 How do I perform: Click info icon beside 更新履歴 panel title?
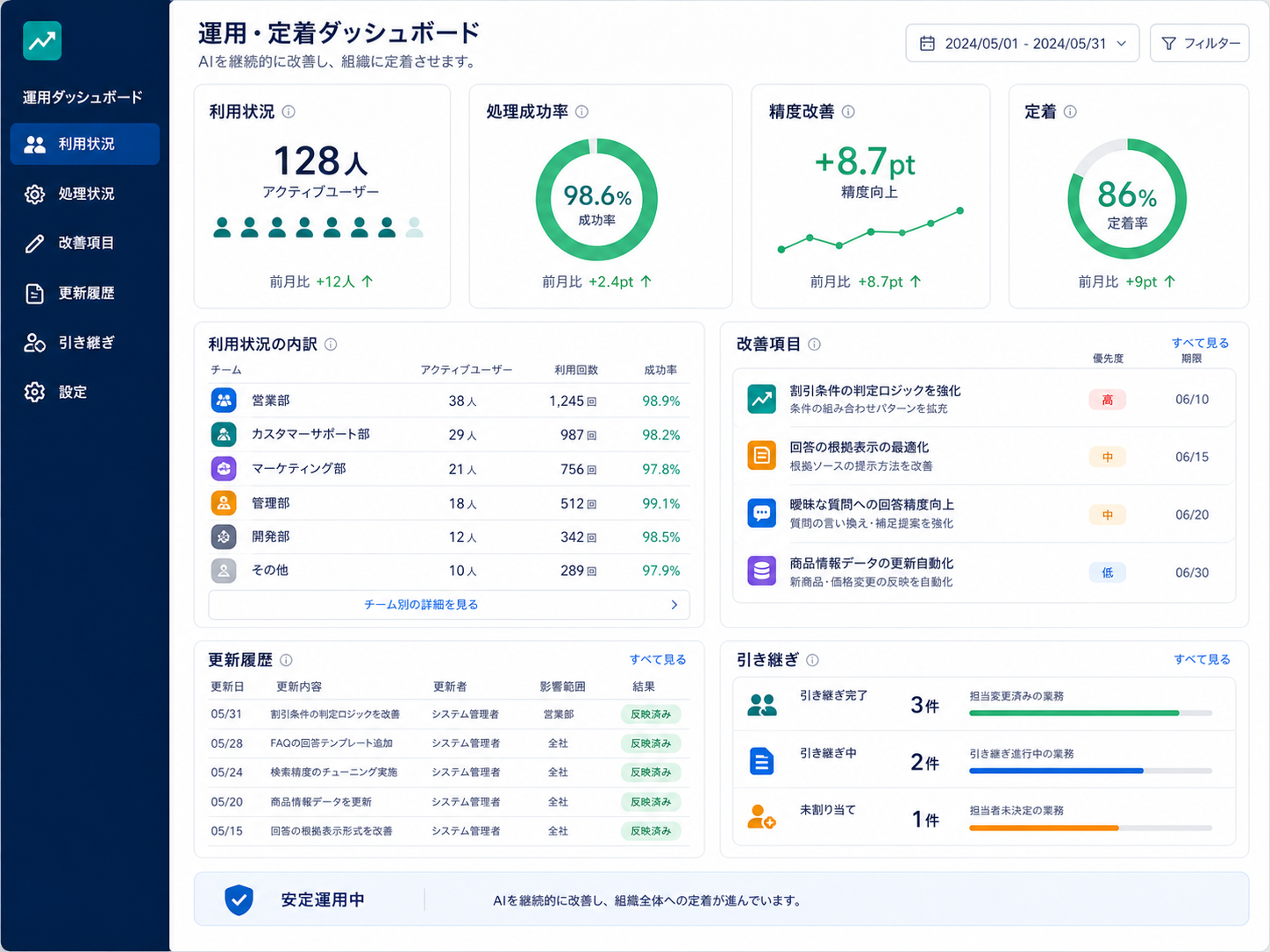pyautogui.click(x=286, y=660)
